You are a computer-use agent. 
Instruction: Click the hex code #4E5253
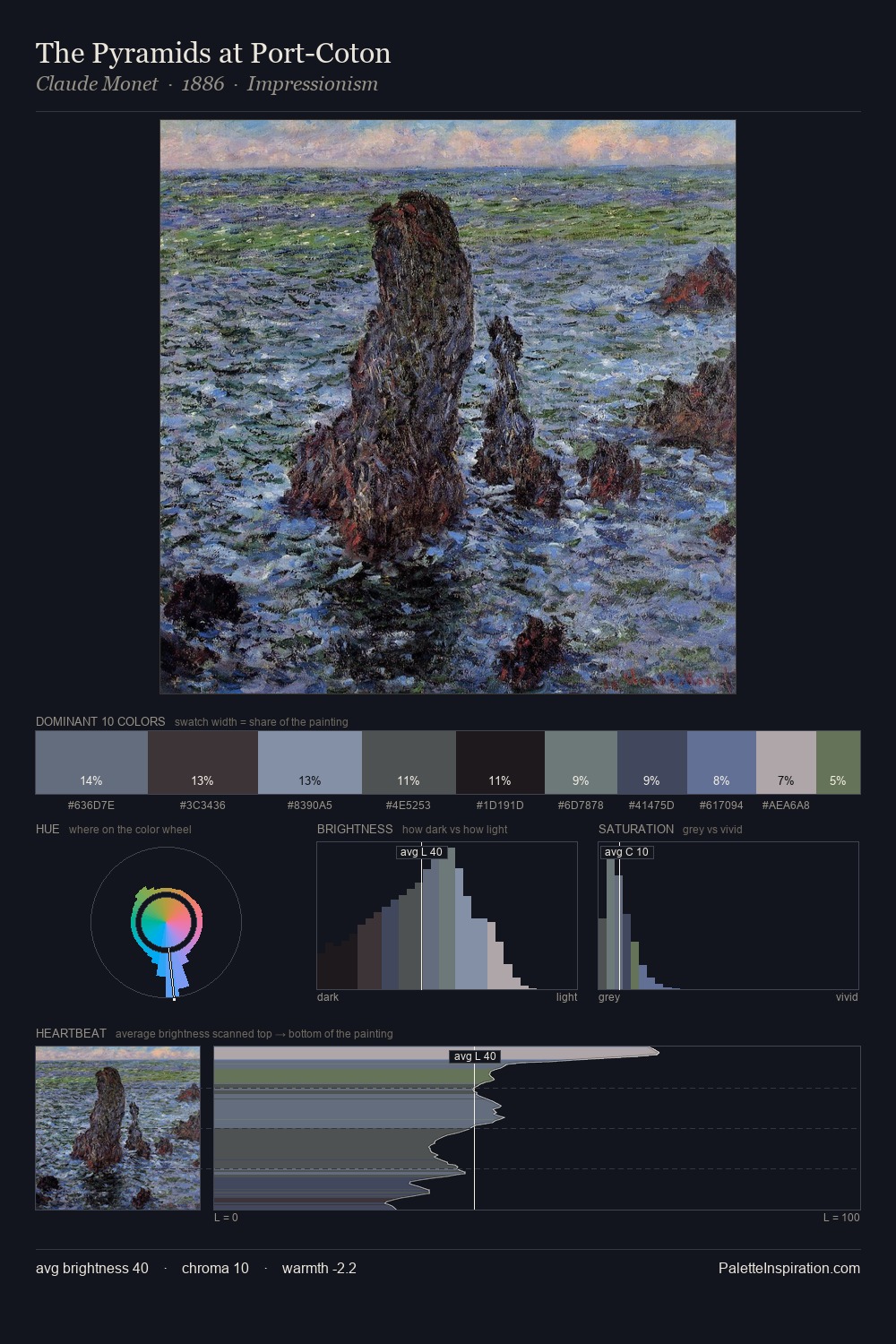(x=409, y=806)
